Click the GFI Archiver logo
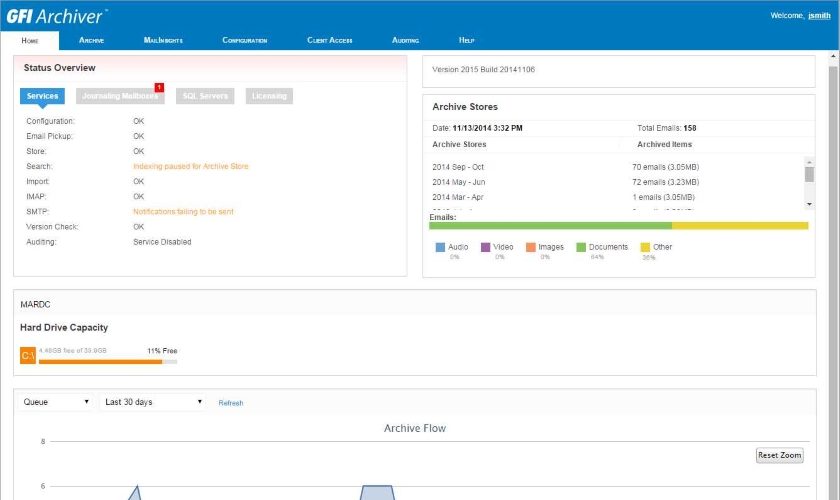840x500 pixels. point(57,17)
